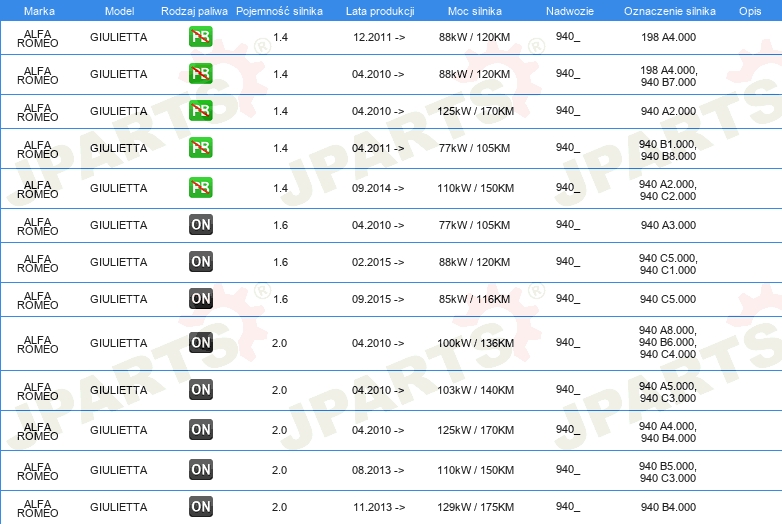Viewport: 782px width, 524px height.
Task: Click the 100kW / 136KM power cell
Action: 475,343
